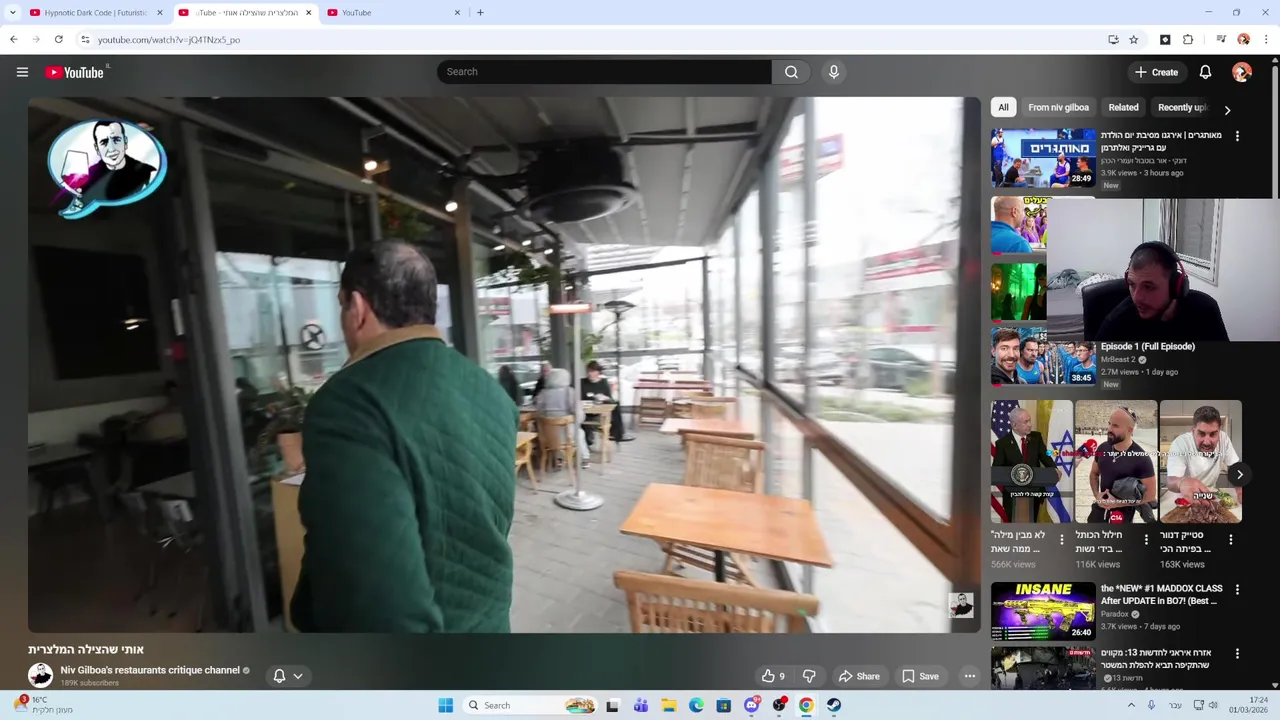Save video to playlist
The width and height of the screenshot is (1280, 720).
click(x=920, y=676)
